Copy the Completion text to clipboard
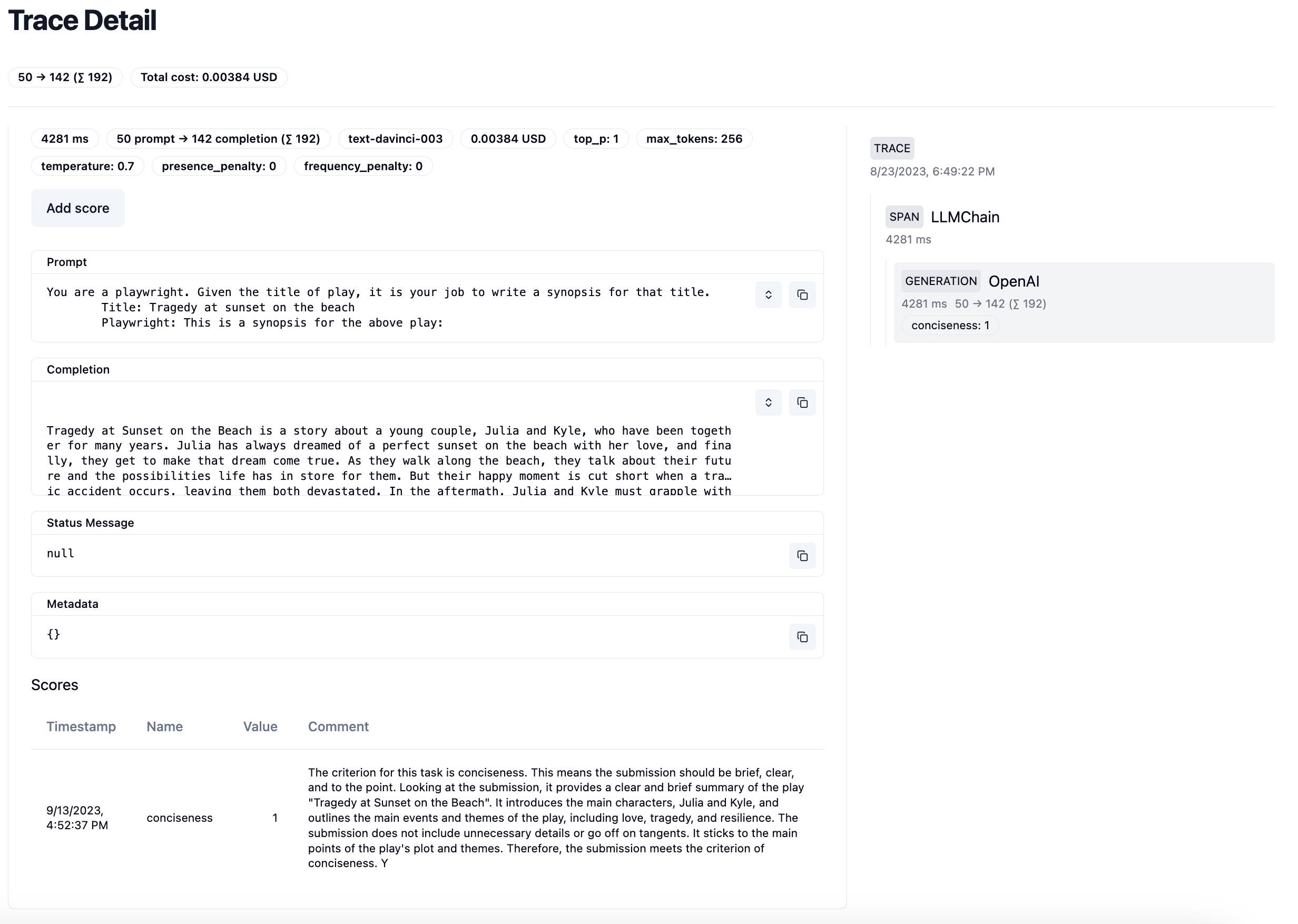Viewport: 1298px width, 924px height. (802, 402)
